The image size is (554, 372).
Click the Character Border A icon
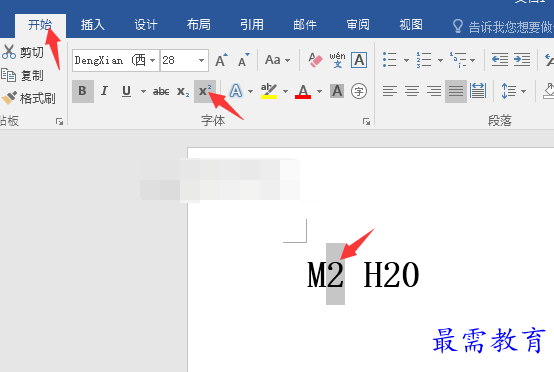click(359, 60)
